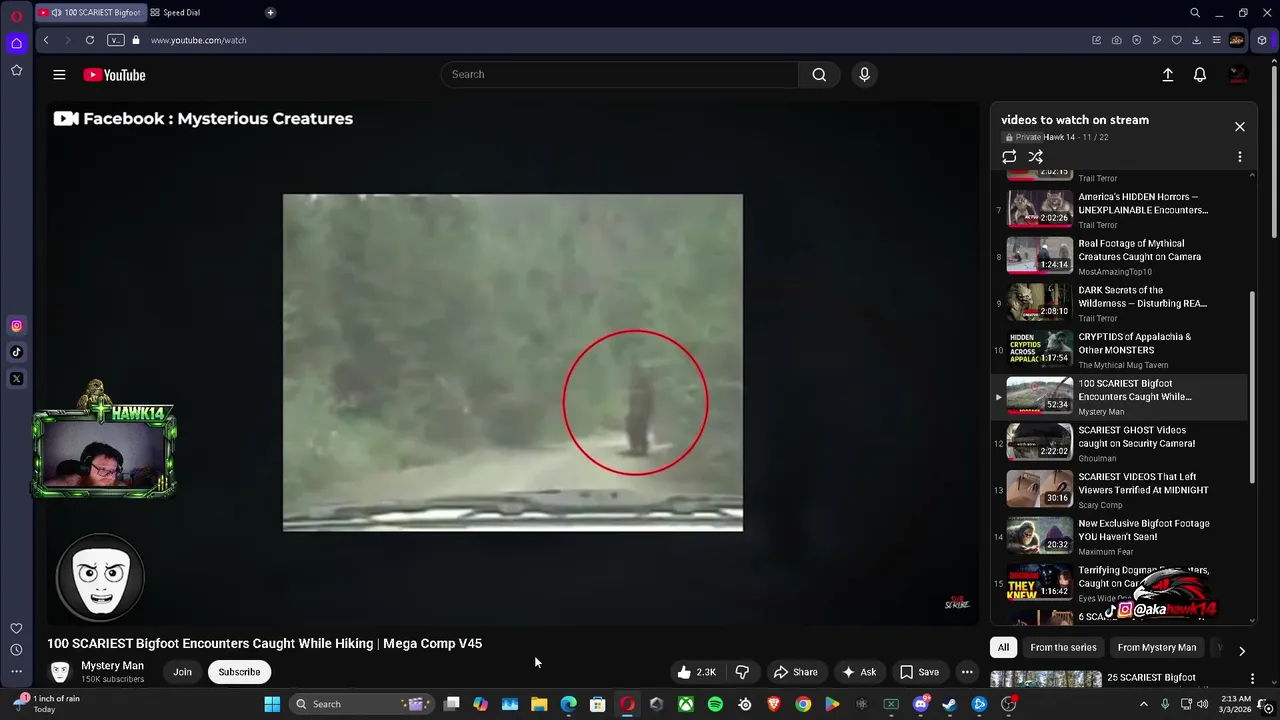
Task: Open Opera downloads icon
Action: (1196, 40)
